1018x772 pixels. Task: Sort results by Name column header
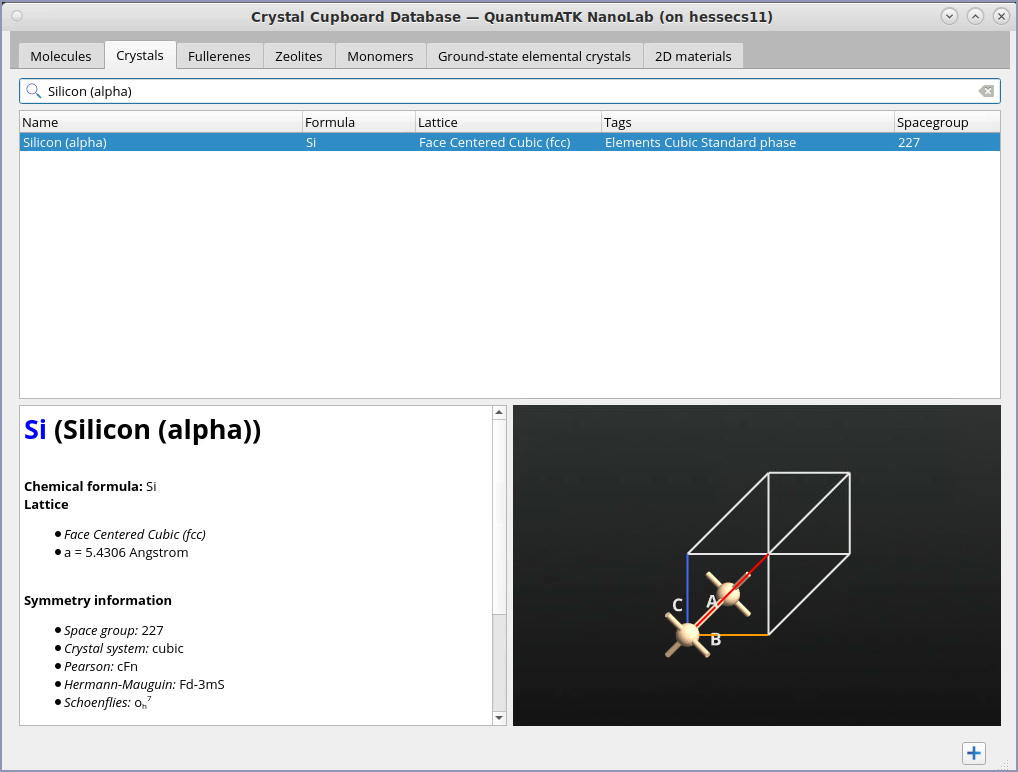pos(160,122)
